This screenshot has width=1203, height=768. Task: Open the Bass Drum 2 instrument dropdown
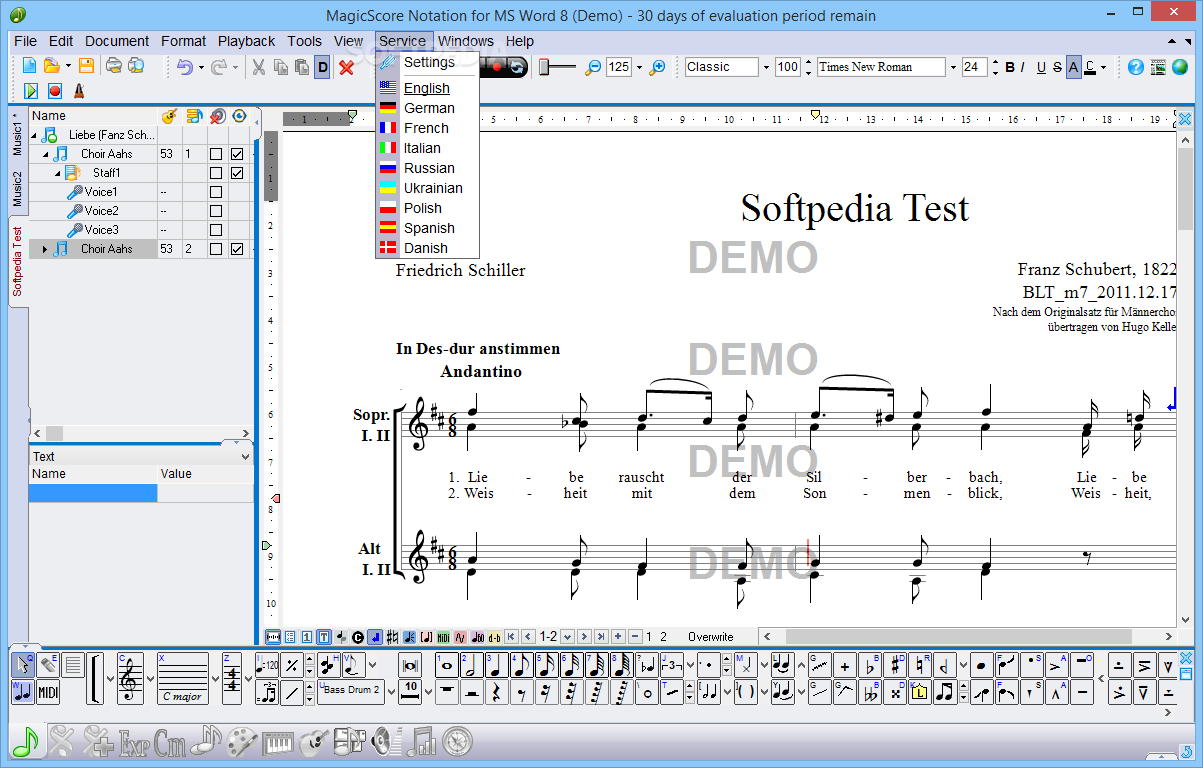[392, 692]
